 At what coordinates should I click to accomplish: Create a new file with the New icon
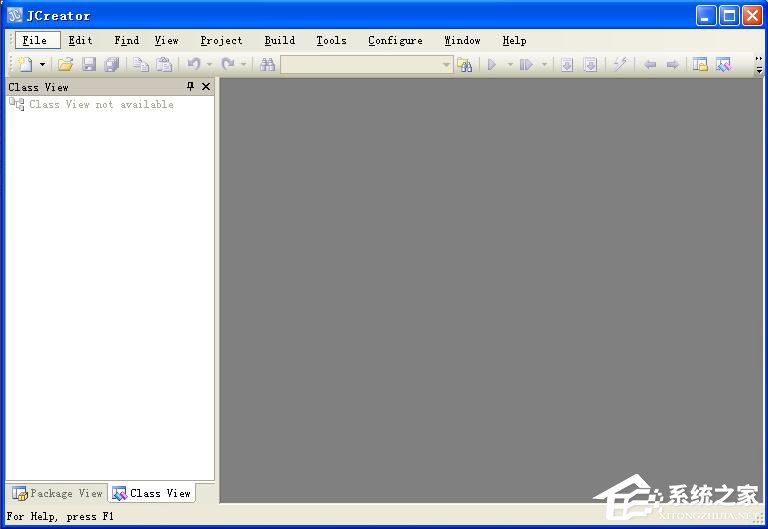[24, 64]
